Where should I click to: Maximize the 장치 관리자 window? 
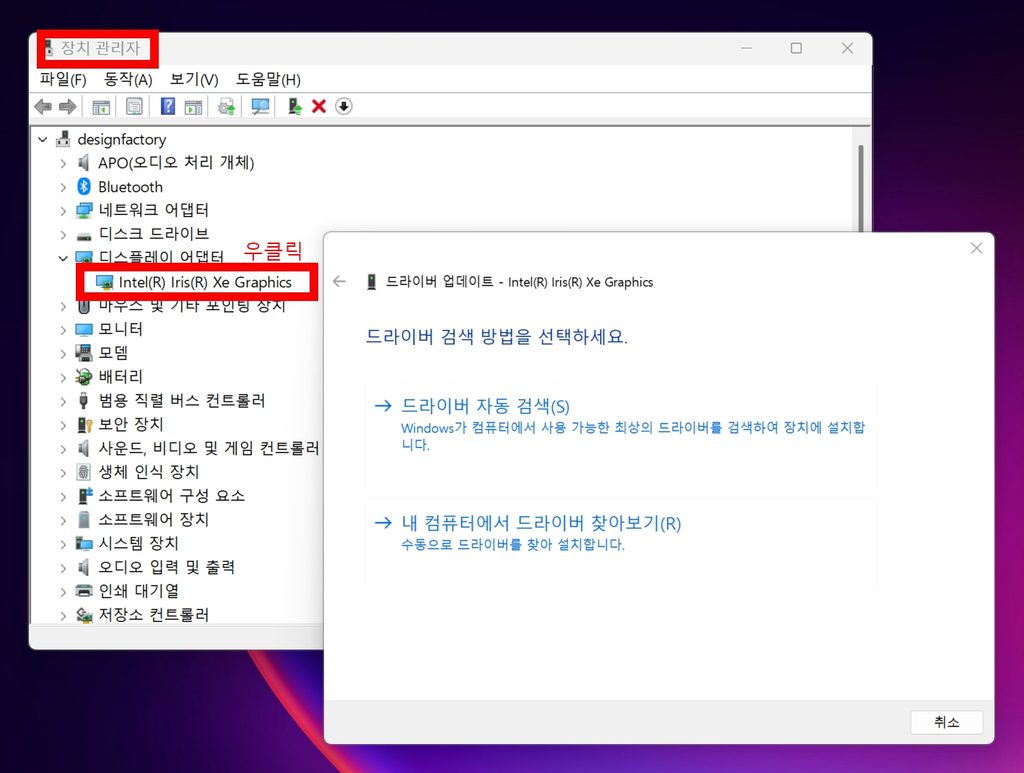pyautogui.click(x=796, y=48)
